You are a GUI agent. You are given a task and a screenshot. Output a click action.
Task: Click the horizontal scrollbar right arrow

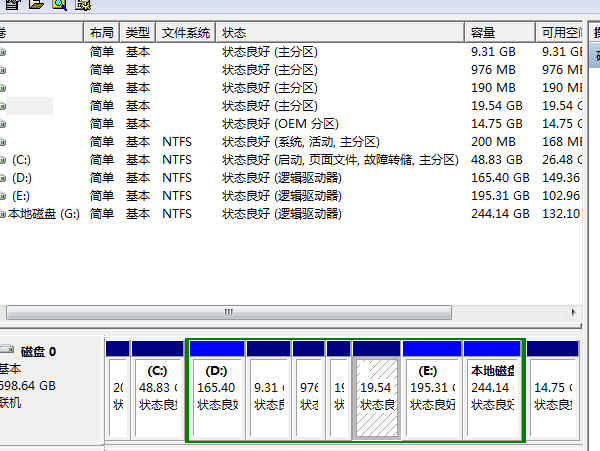[573, 312]
